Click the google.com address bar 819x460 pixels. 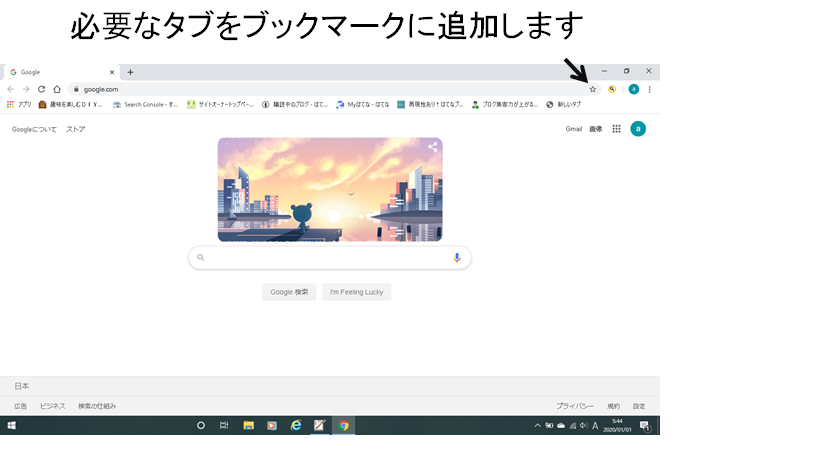click(x=334, y=89)
